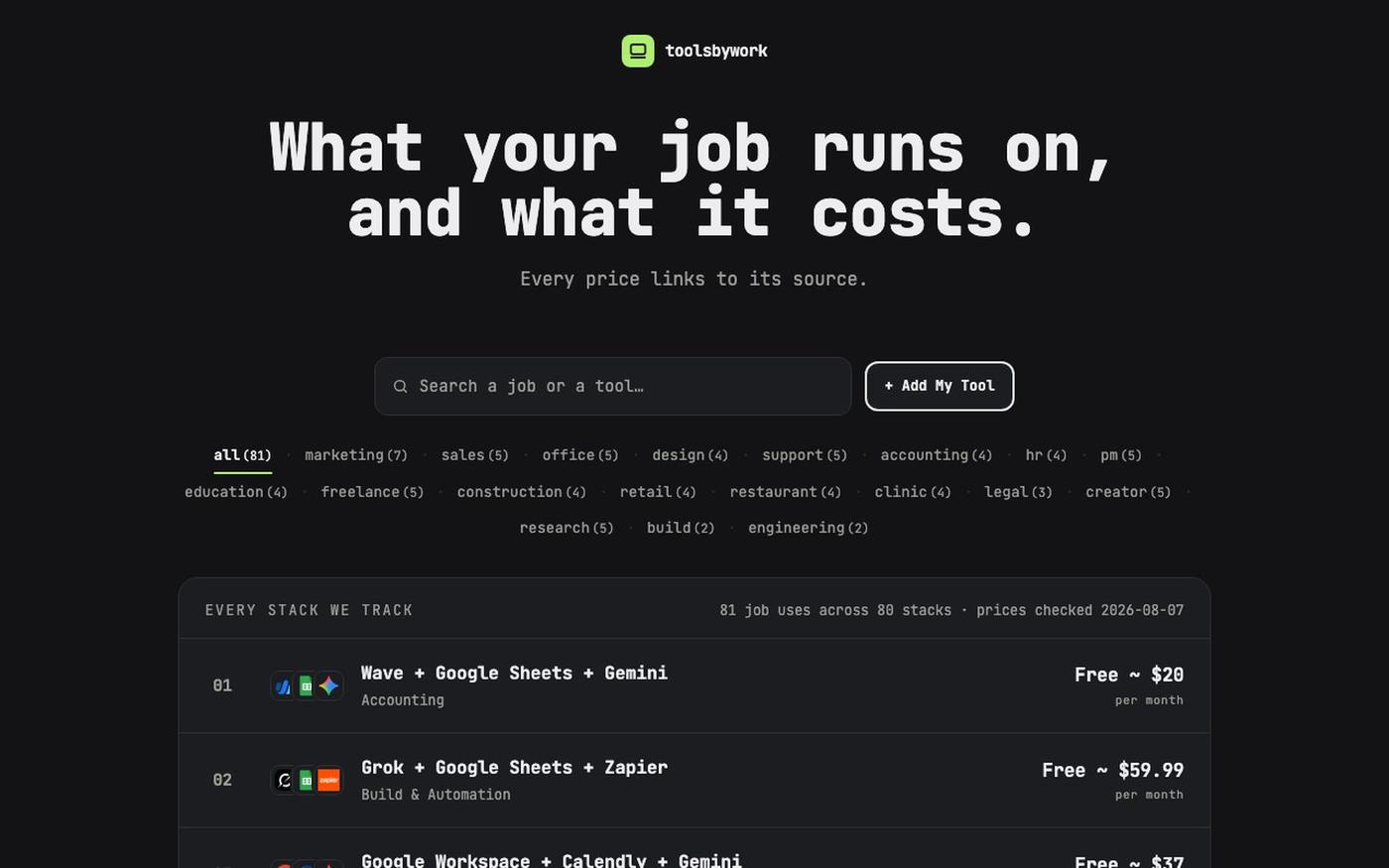
Task: Click the prices checked 2026-08-07 text
Action: (1080, 610)
